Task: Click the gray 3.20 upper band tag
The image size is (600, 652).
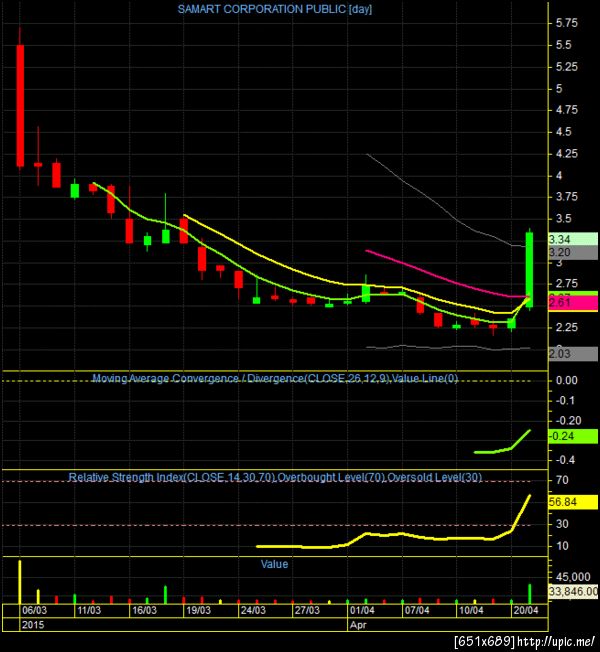Action: pyautogui.click(x=573, y=252)
